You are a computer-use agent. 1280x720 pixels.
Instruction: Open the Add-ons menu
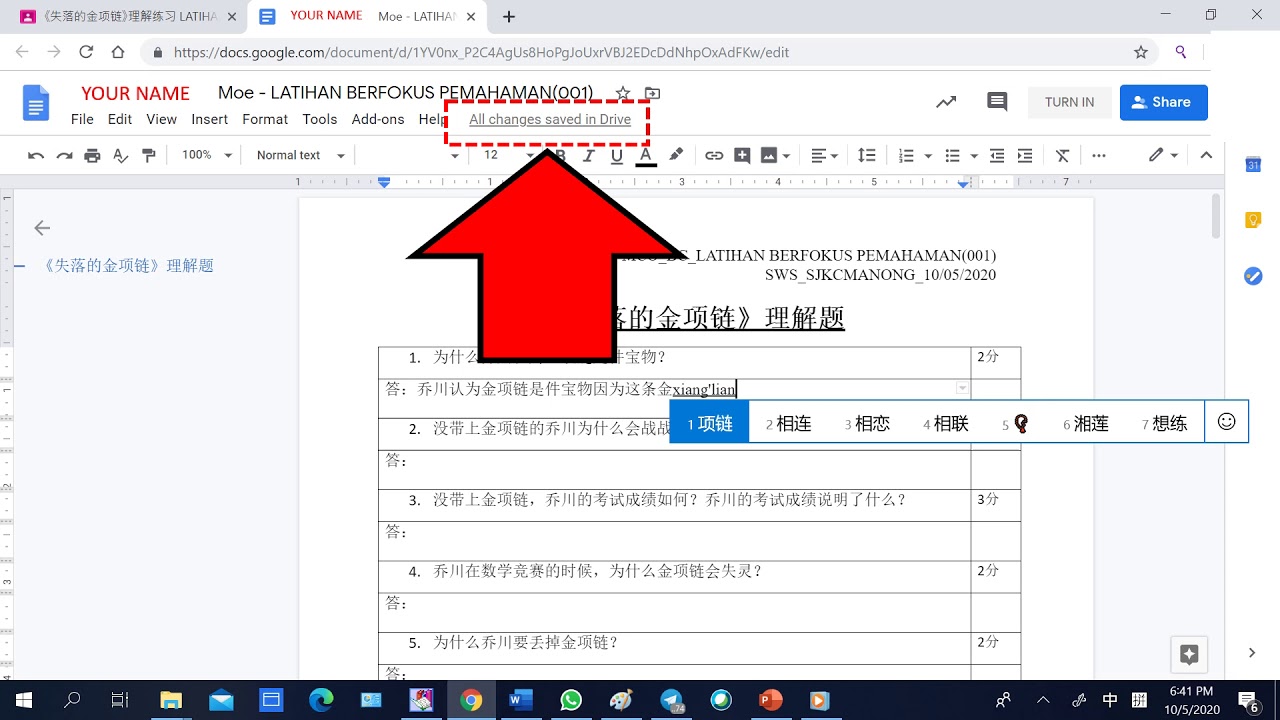[378, 119]
